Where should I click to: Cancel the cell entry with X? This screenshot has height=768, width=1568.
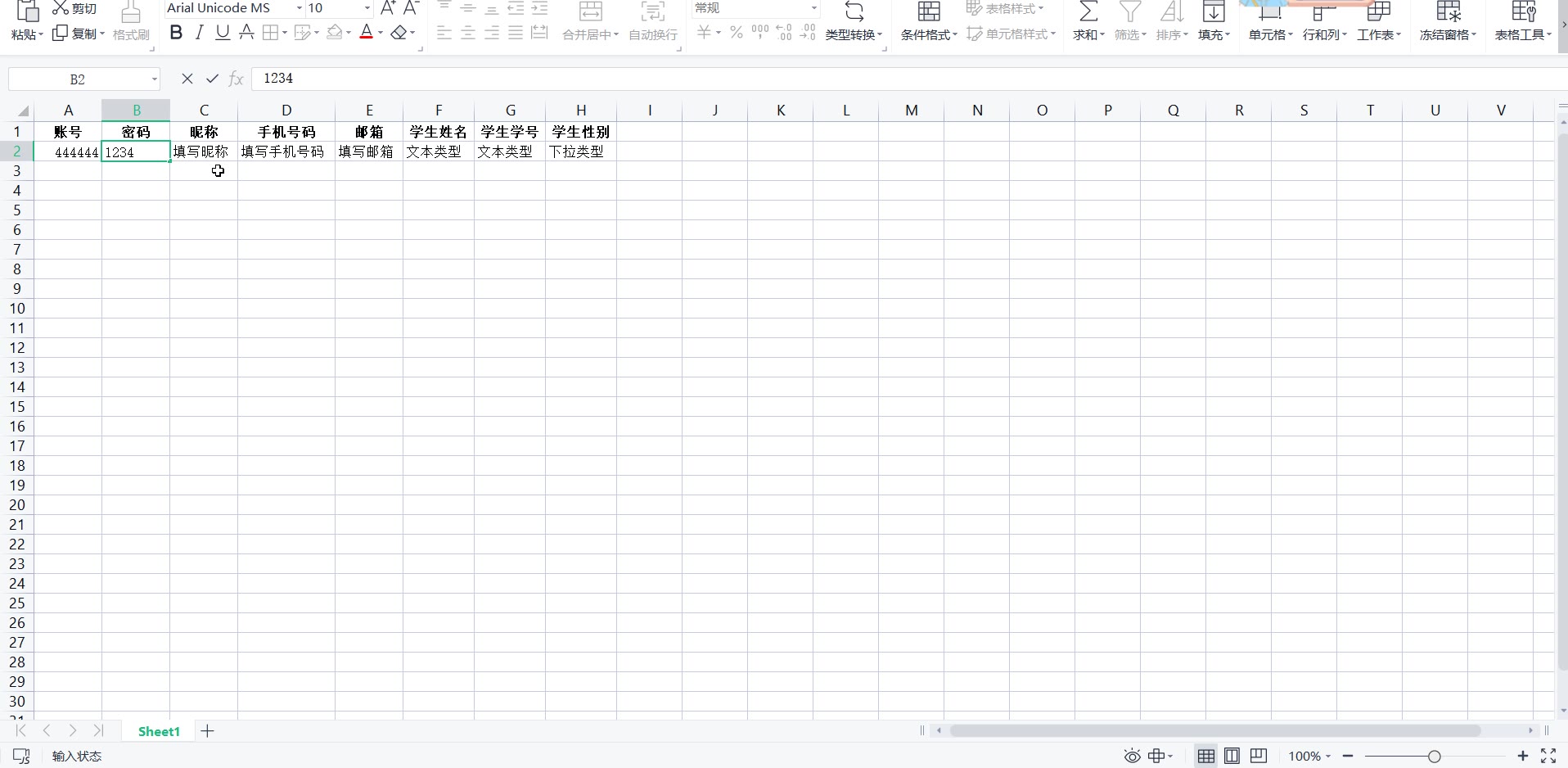[187, 79]
